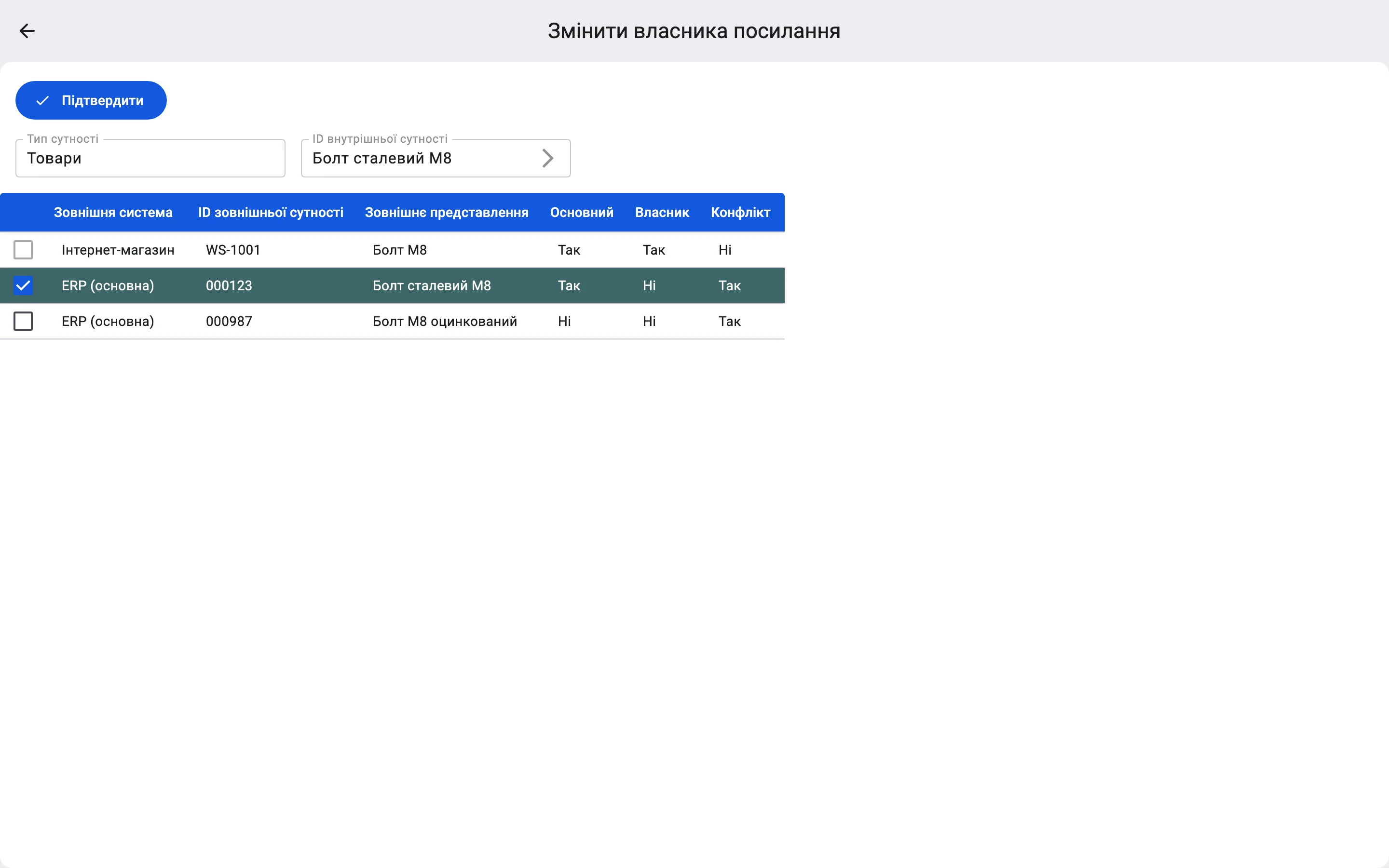Click Болт сталевий М8 in the table row
This screenshot has height=868, width=1389.
coord(432,285)
